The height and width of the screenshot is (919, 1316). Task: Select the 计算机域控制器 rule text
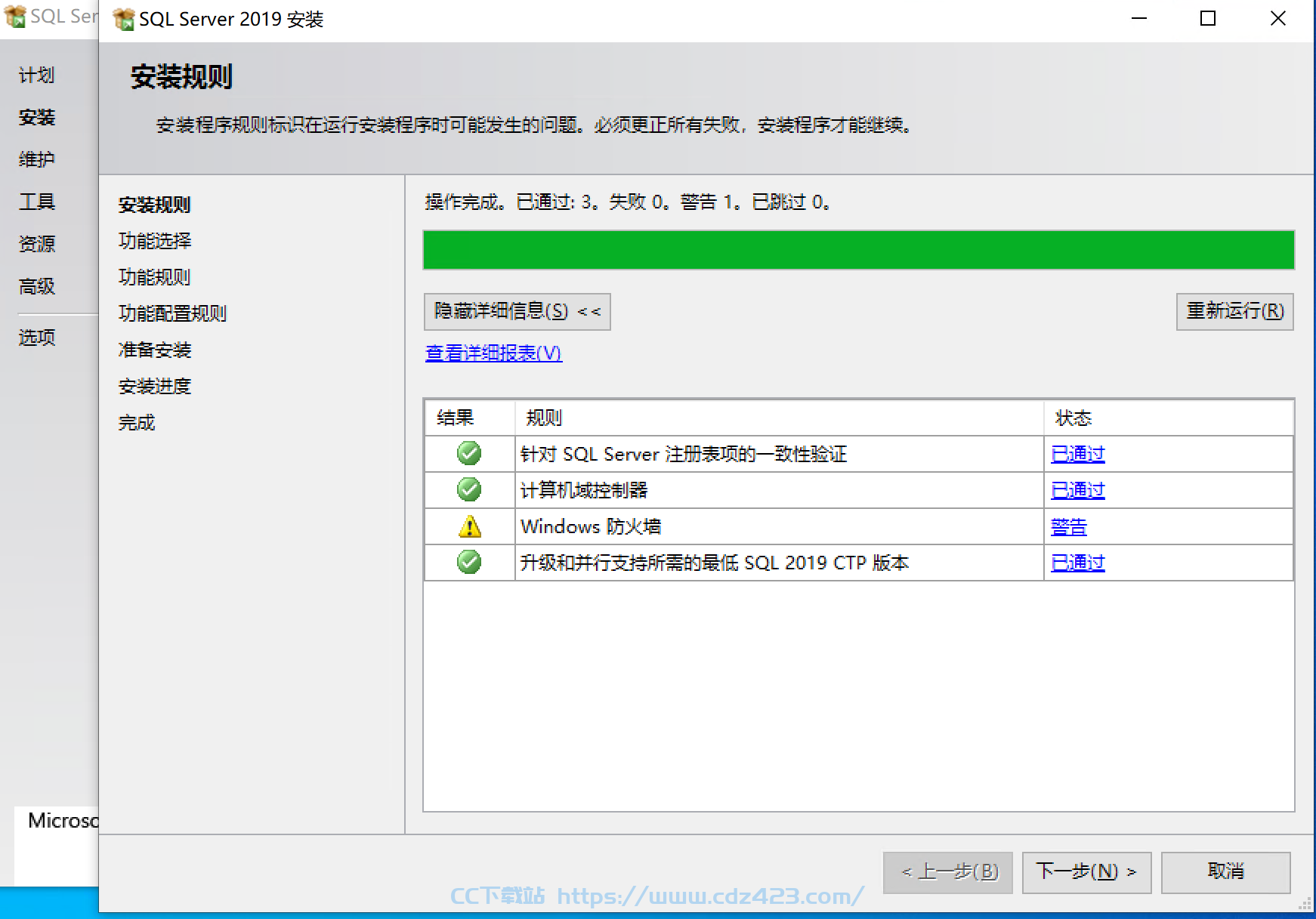[584, 490]
